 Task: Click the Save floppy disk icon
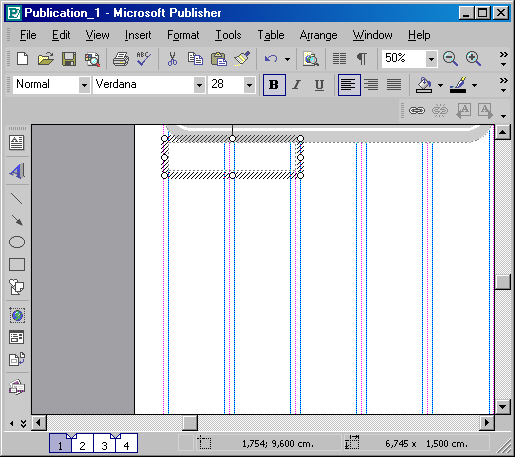[69, 59]
